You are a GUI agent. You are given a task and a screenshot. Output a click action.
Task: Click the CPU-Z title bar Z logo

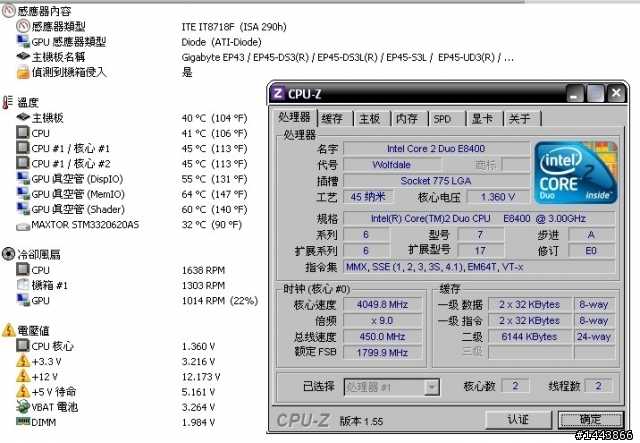pos(278,93)
